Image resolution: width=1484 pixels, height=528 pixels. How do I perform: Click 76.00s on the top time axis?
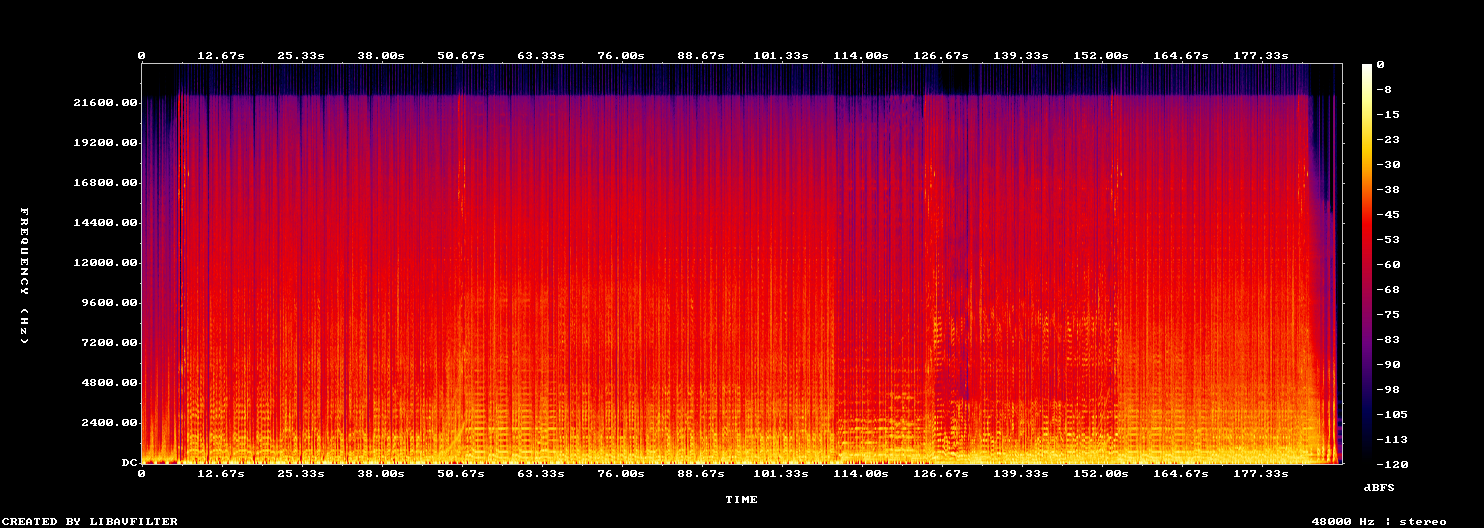click(x=621, y=55)
